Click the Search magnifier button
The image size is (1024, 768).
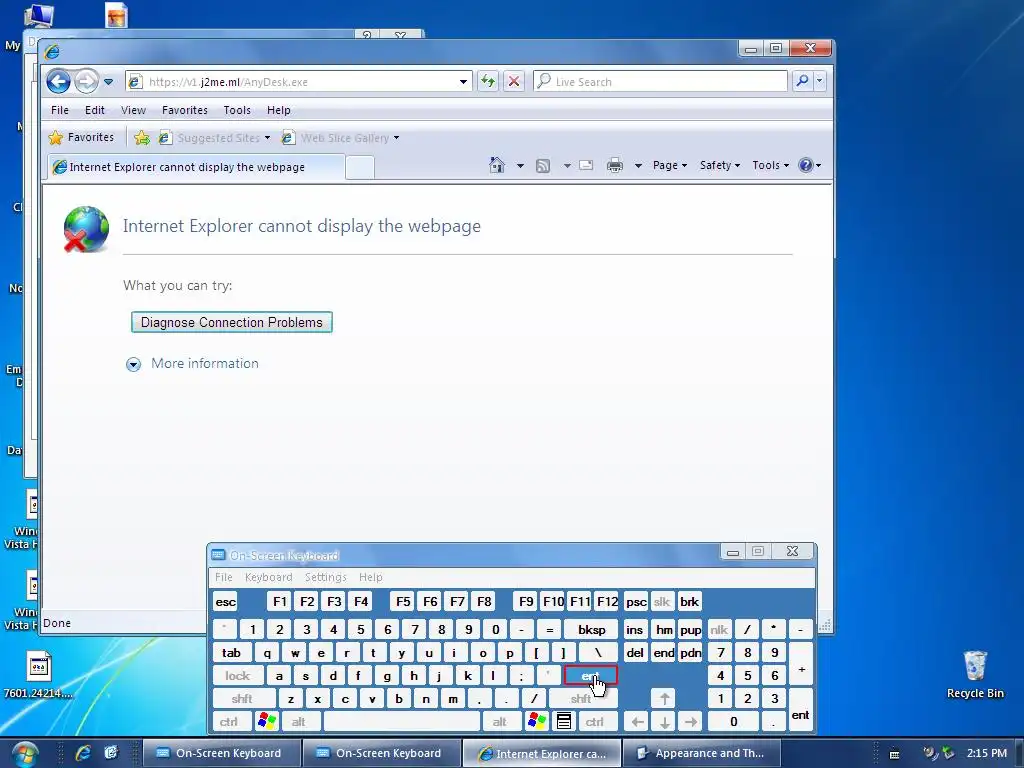802,81
